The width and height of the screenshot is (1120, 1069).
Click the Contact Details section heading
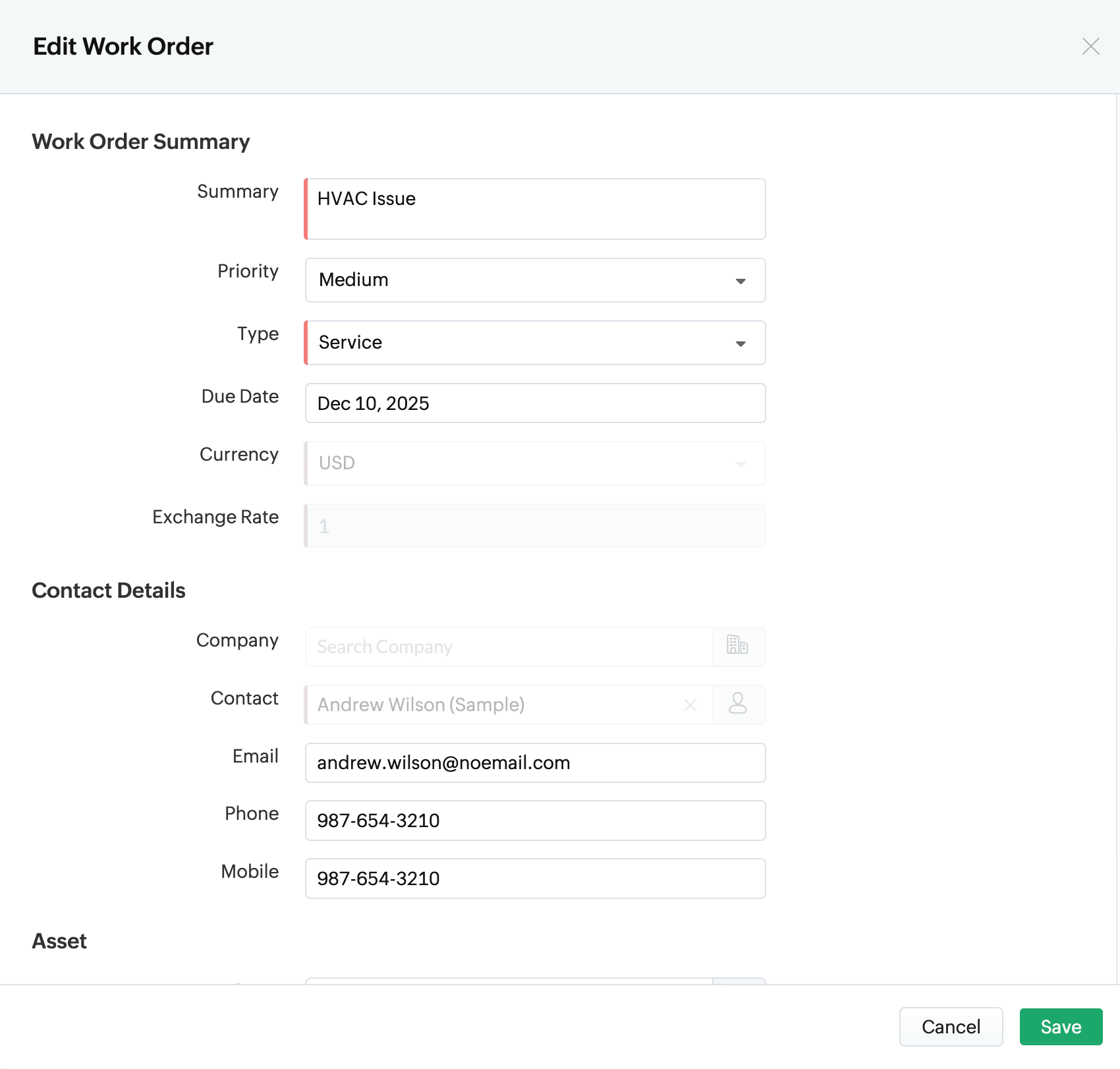pos(109,591)
